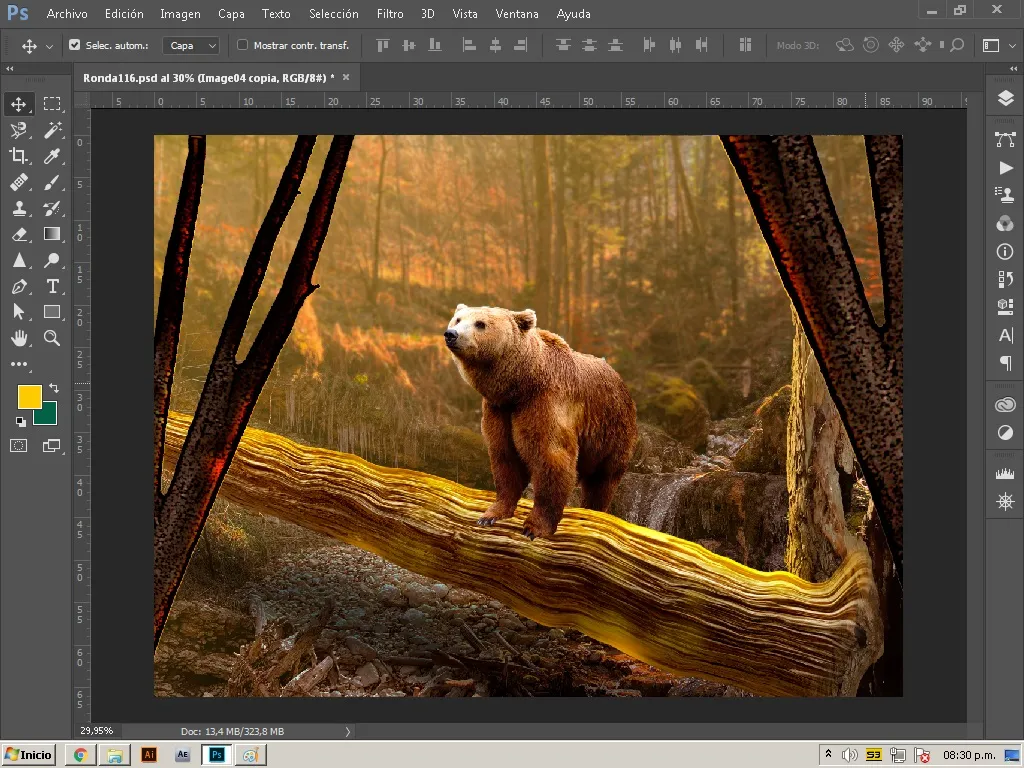Select the Rectangular Marquee tool
The image size is (1024, 768).
pos(52,104)
